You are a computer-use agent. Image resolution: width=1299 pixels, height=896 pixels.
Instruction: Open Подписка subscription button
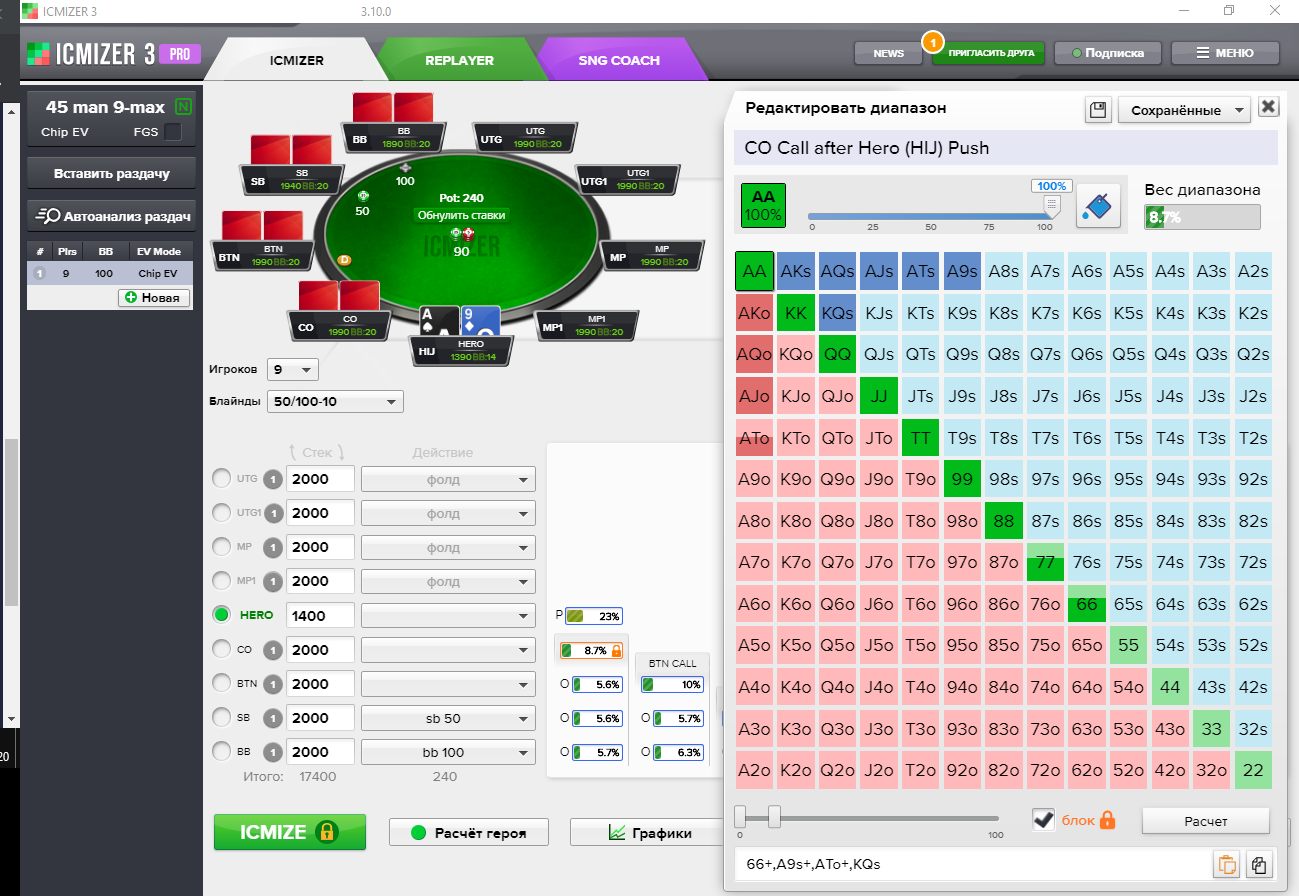(x=1106, y=53)
